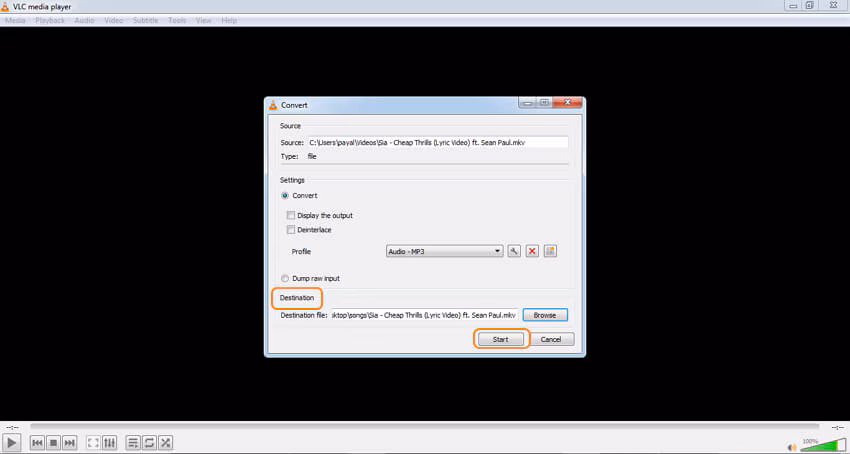This screenshot has width=850, height=454.
Task: Restore down the VLC main window
Action: coord(809,5)
